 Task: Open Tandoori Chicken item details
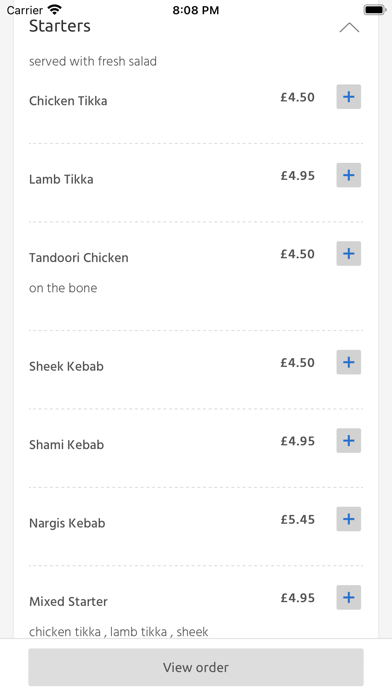point(79,258)
